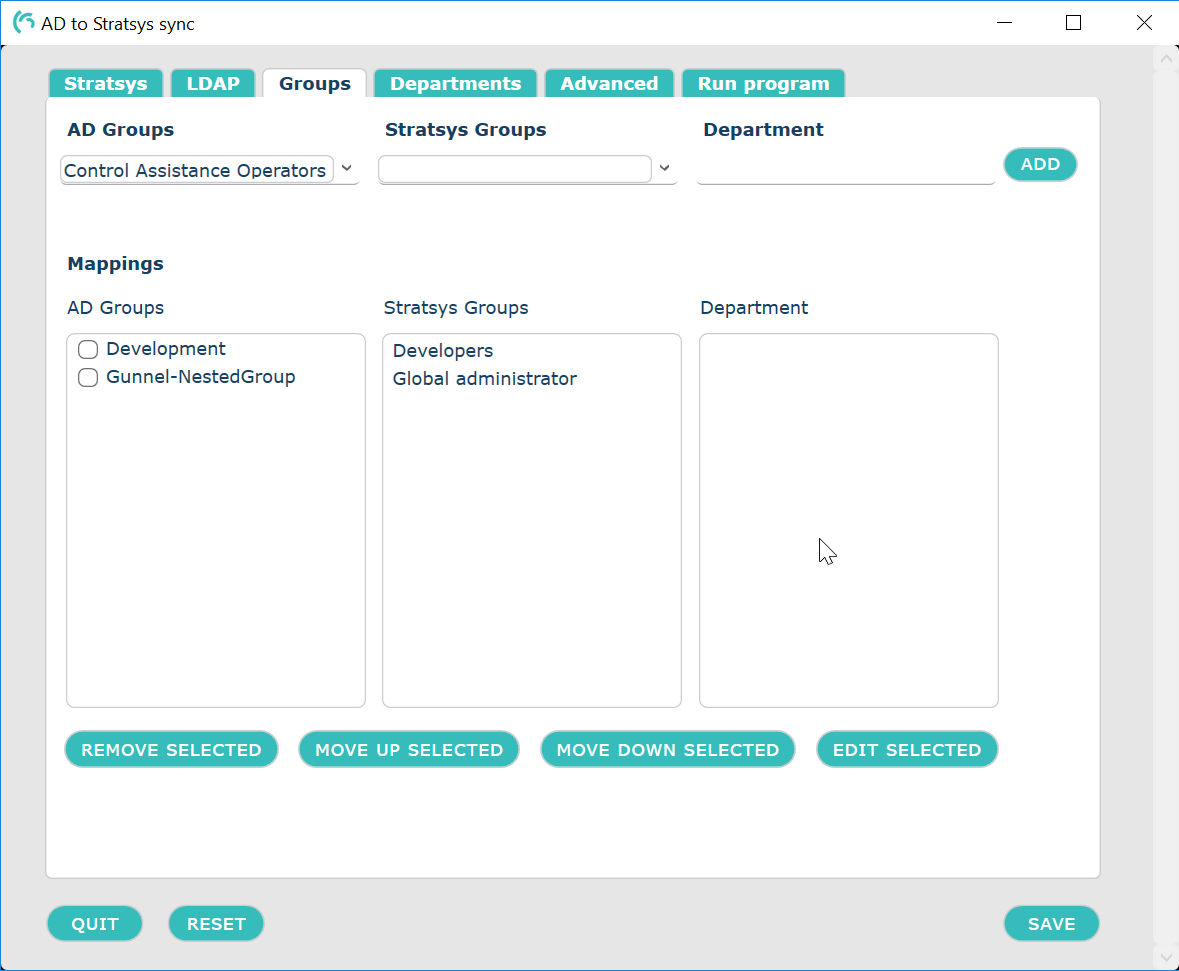Expand the Stratsys Groups dropdown arrow
Screen dimensions: 1179x971
665,168
